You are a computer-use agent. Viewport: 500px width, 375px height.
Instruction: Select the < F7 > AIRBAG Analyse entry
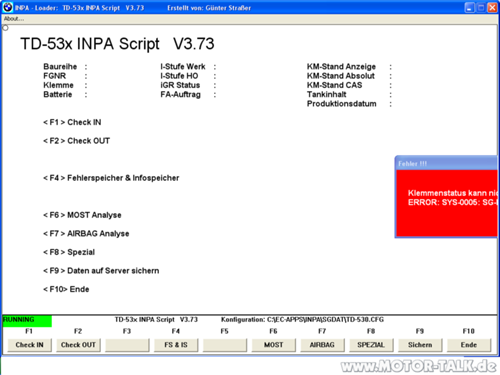pos(86,234)
